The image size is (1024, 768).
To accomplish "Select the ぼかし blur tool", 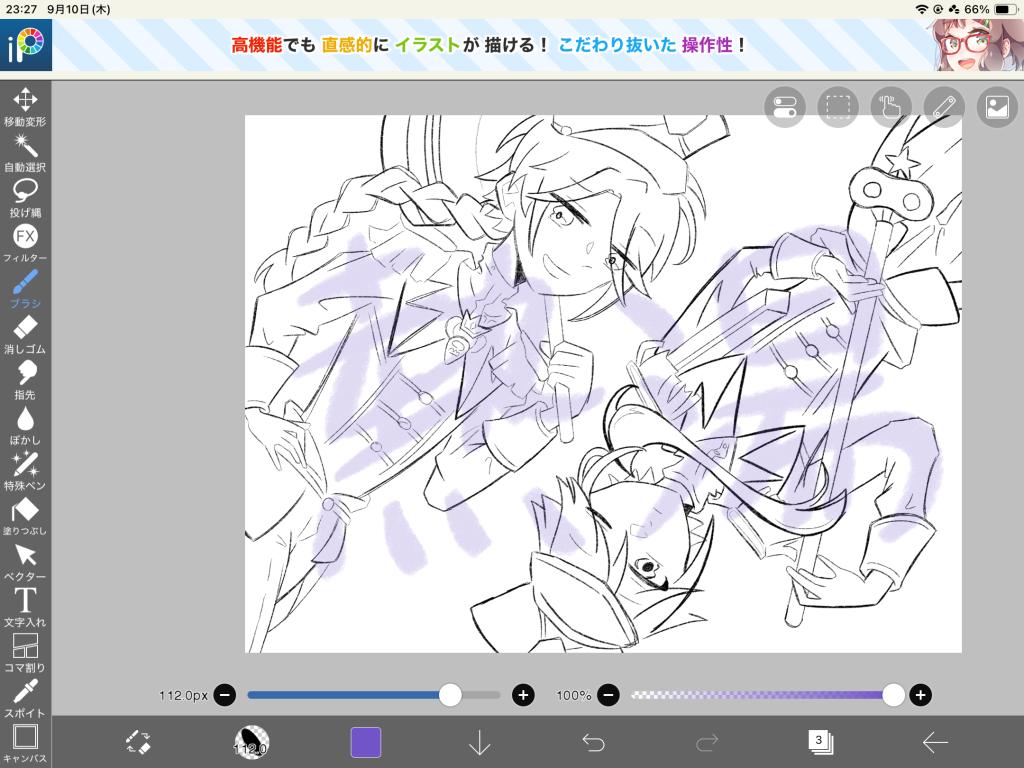I will tap(25, 426).
